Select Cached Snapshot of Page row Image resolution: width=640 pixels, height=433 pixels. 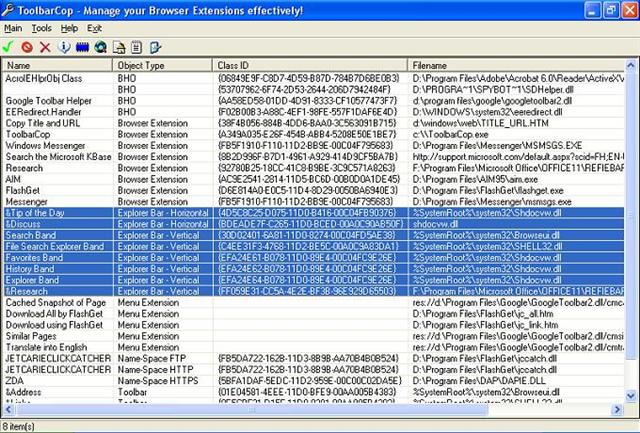(313, 303)
